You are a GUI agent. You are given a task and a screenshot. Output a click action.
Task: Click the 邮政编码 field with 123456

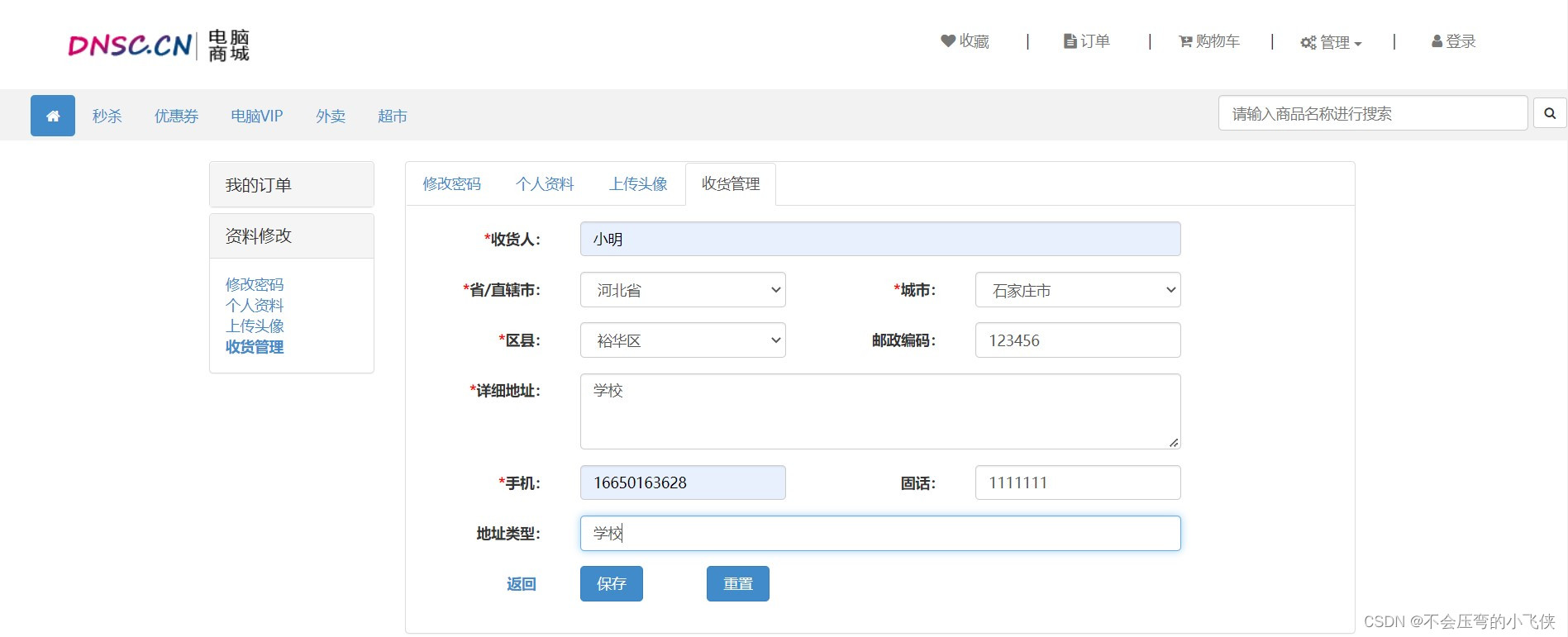[1078, 340]
